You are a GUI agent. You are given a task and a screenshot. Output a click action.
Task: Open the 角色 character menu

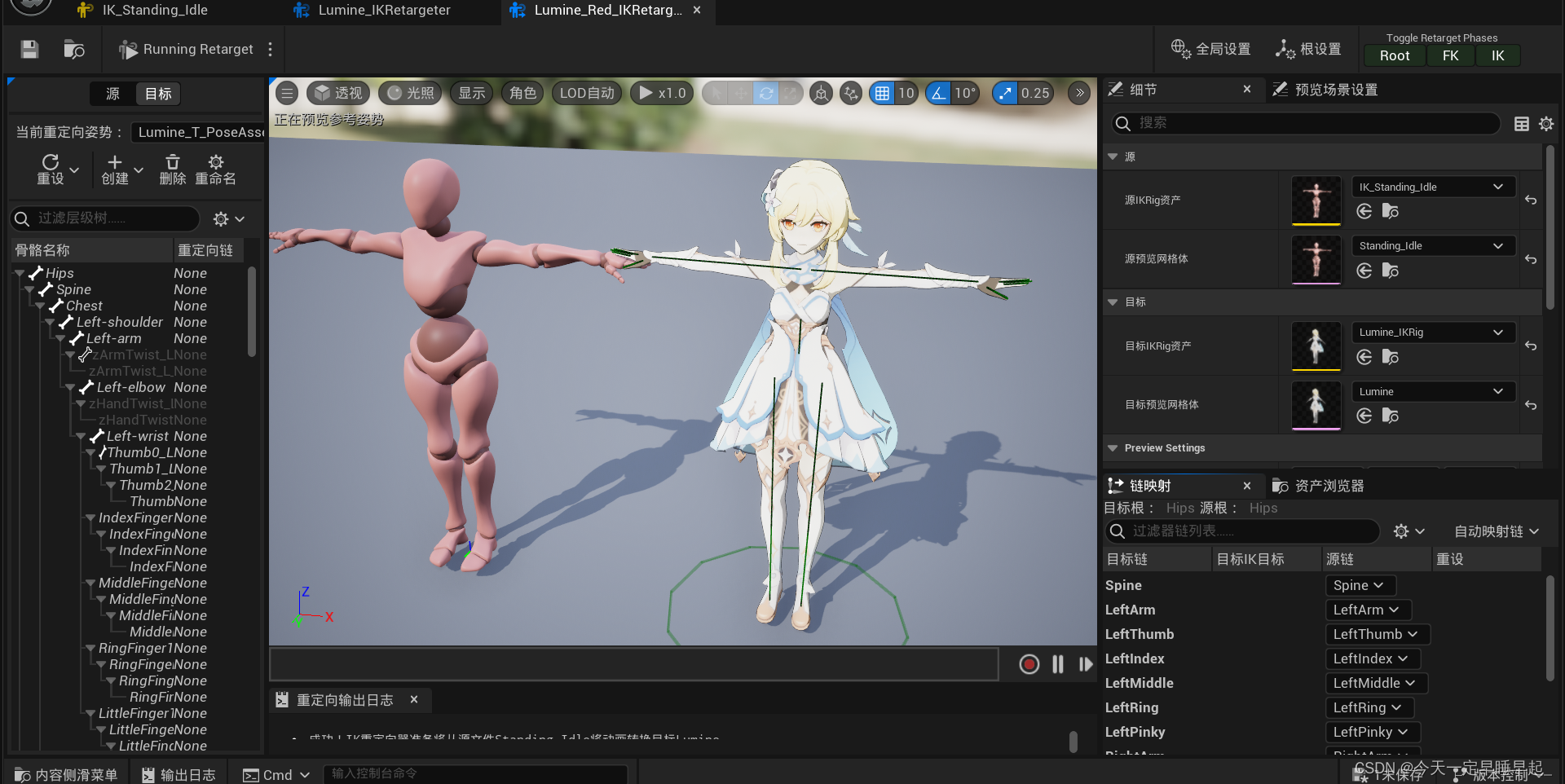(x=522, y=93)
